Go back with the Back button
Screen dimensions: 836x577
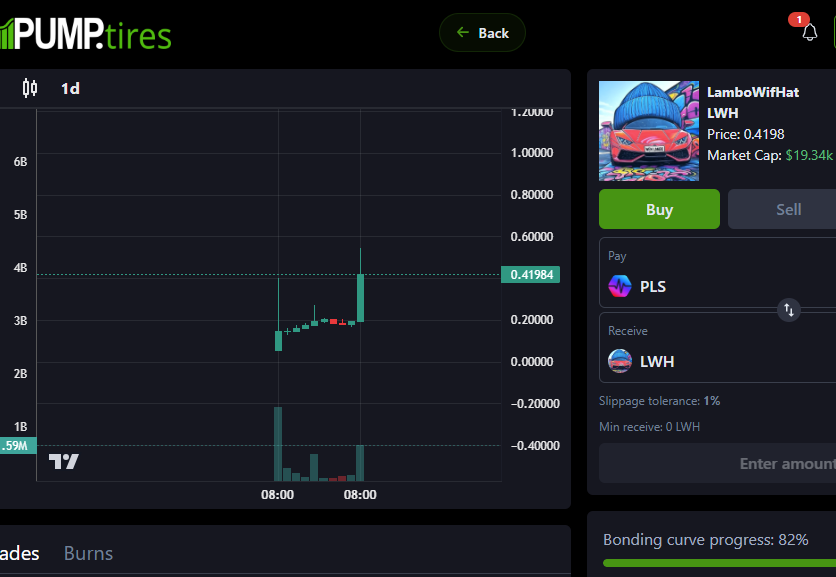(482, 33)
